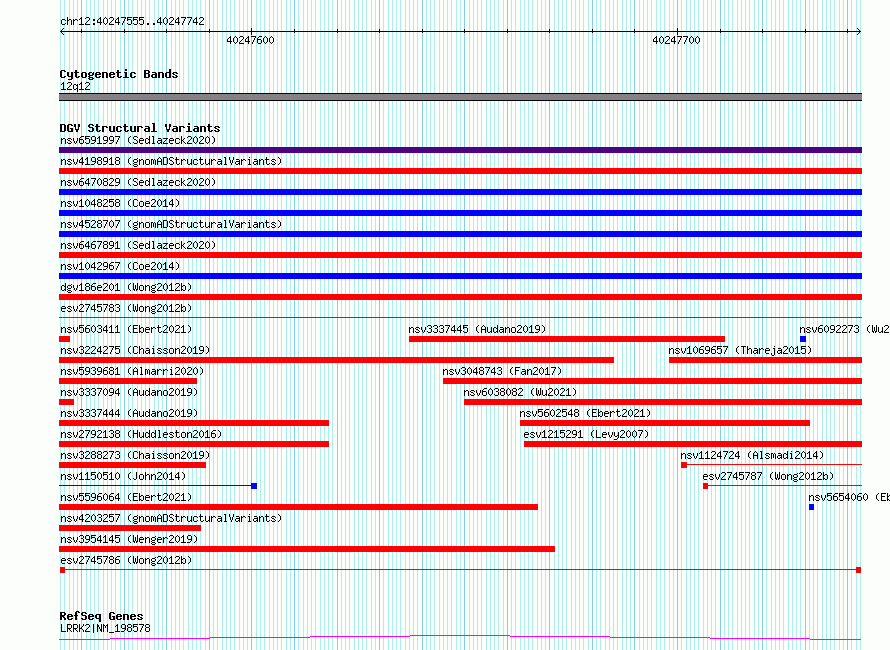Select the gray 12q12 cytogenetic band bar

pyautogui.click(x=460, y=97)
